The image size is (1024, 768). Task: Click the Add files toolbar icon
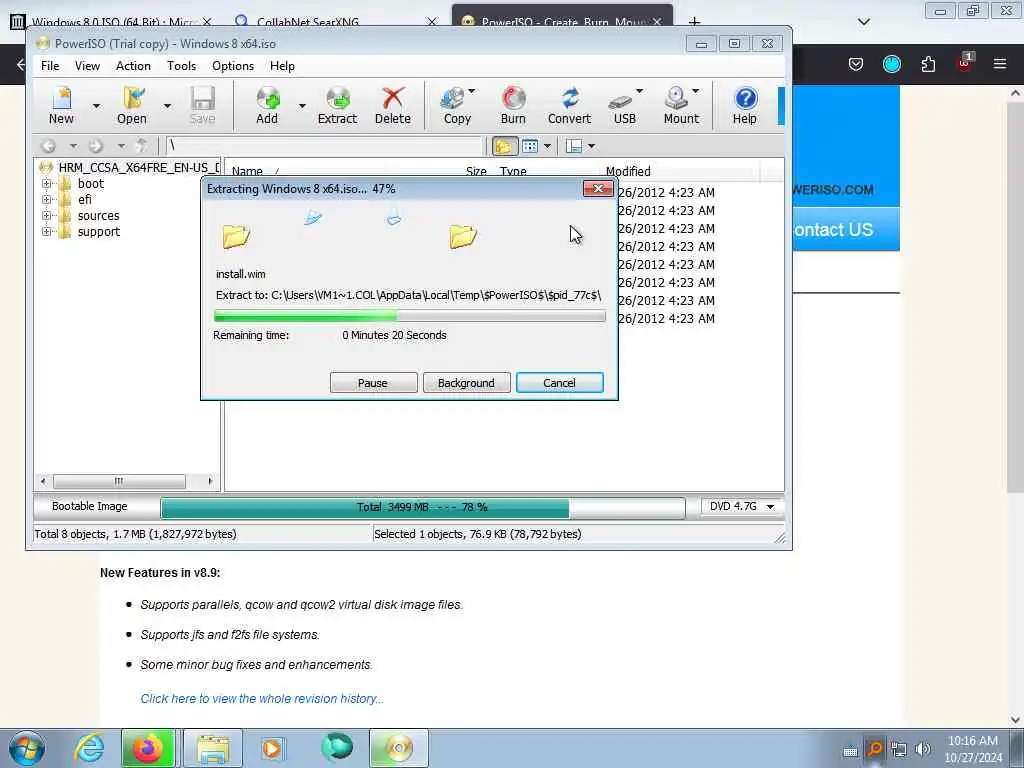pos(267,105)
